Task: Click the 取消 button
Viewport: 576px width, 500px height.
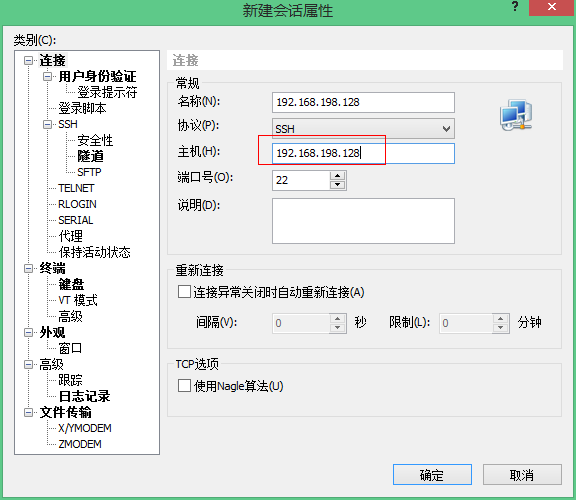Action: 522,475
